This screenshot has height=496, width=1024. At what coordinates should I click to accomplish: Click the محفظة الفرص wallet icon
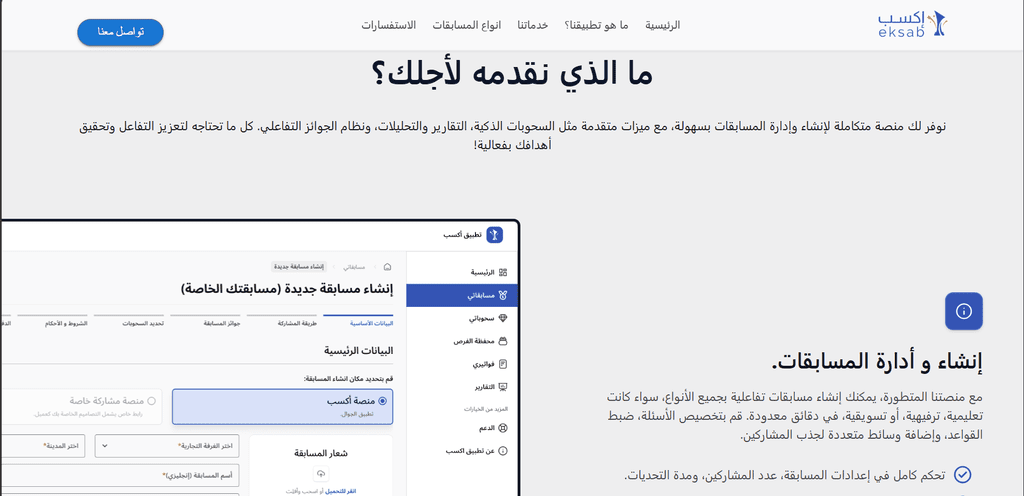coord(502,341)
